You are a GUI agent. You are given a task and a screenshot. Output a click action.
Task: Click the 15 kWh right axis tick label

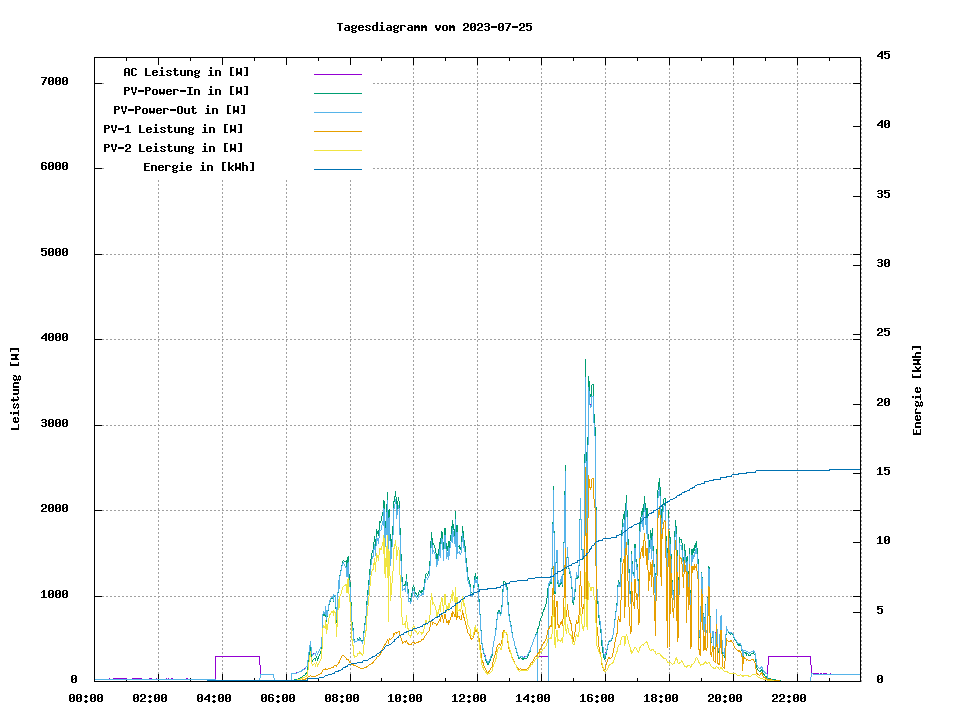[x=883, y=471]
